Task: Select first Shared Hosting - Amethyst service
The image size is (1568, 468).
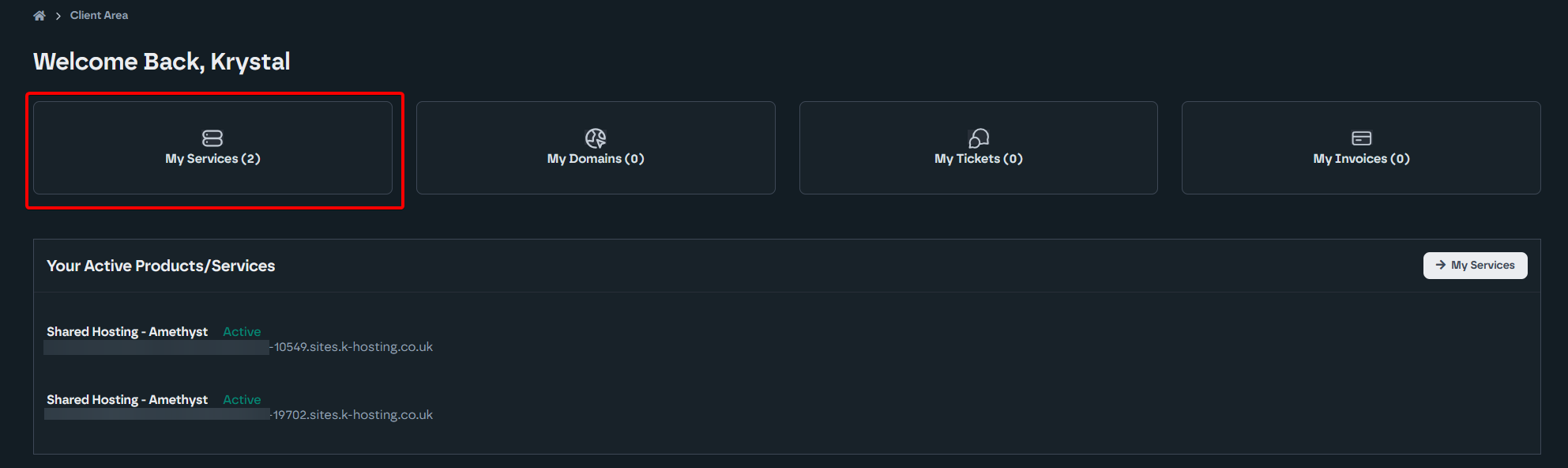Action: tap(127, 332)
